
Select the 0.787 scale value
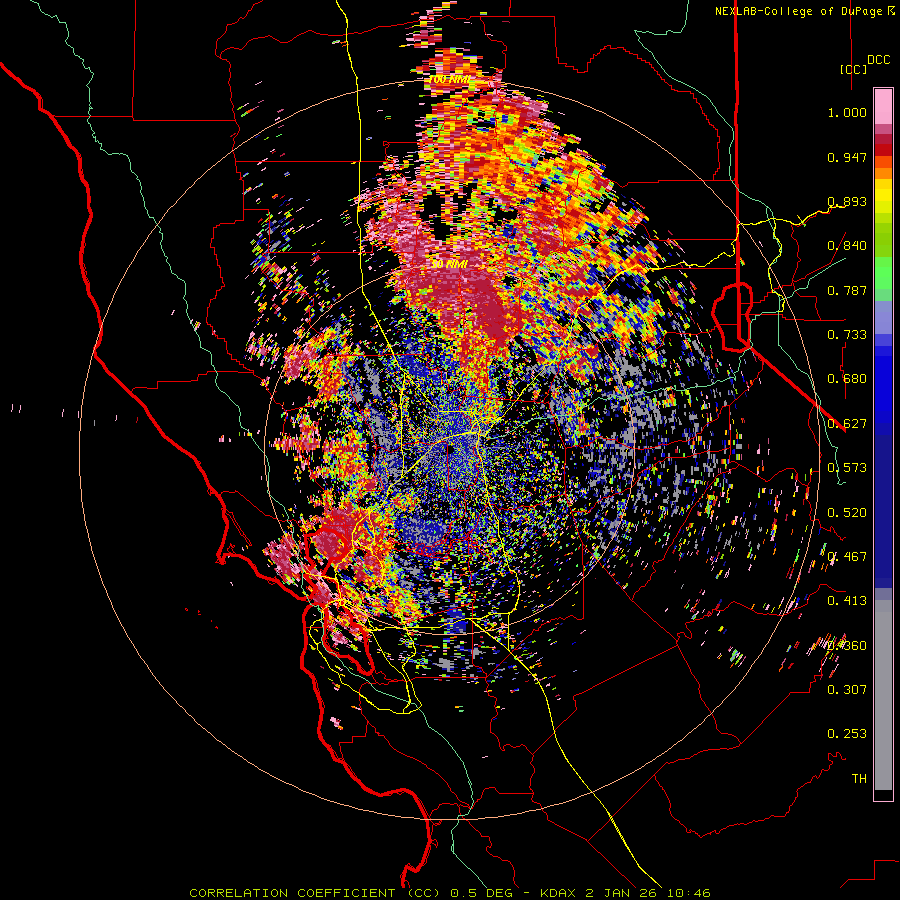(x=847, y=290)
